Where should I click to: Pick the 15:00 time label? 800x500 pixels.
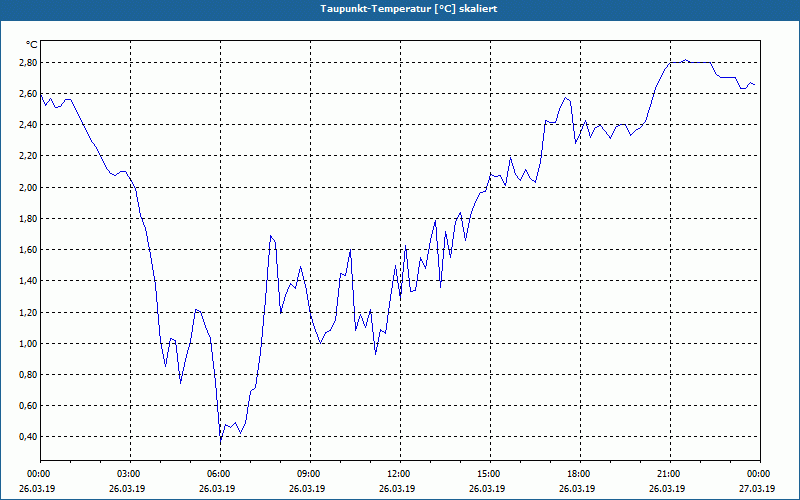[489, 474]
